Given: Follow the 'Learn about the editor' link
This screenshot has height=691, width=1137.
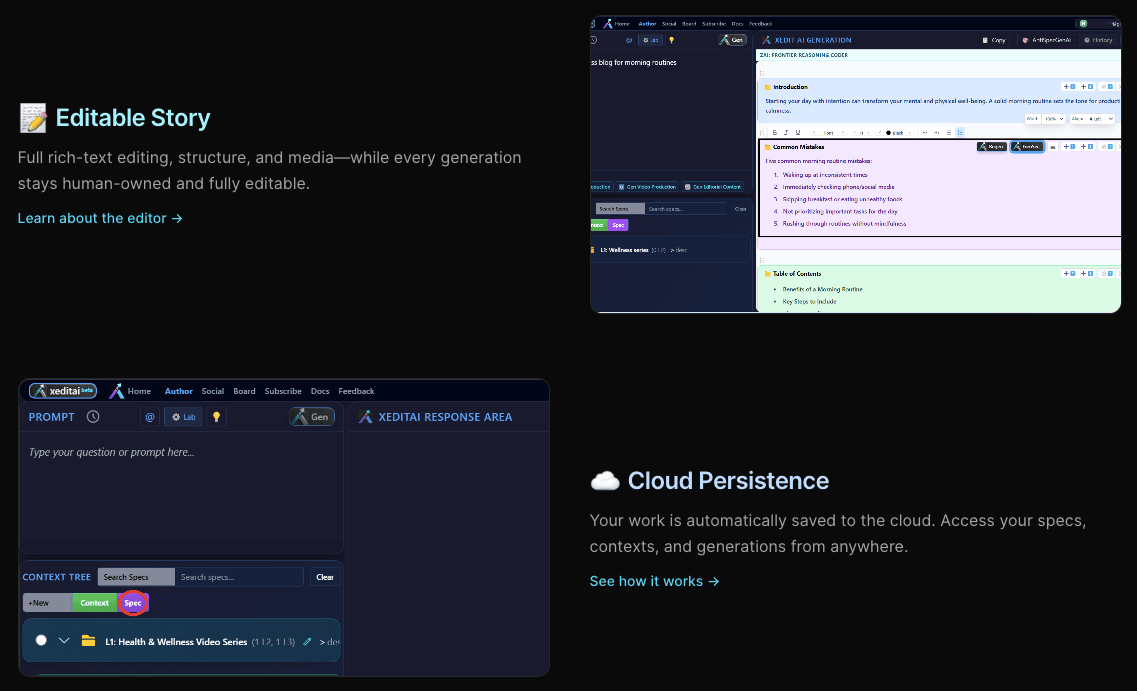Looking at the screenshot, I should coord(100,218).
